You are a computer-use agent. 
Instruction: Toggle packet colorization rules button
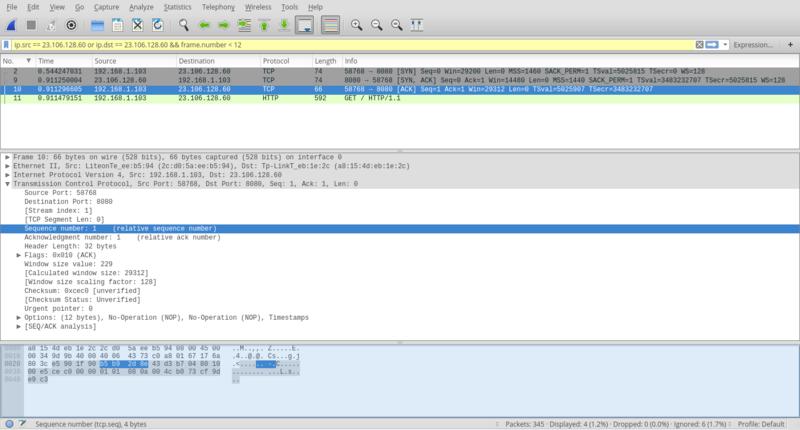click(x=329, y=23)
